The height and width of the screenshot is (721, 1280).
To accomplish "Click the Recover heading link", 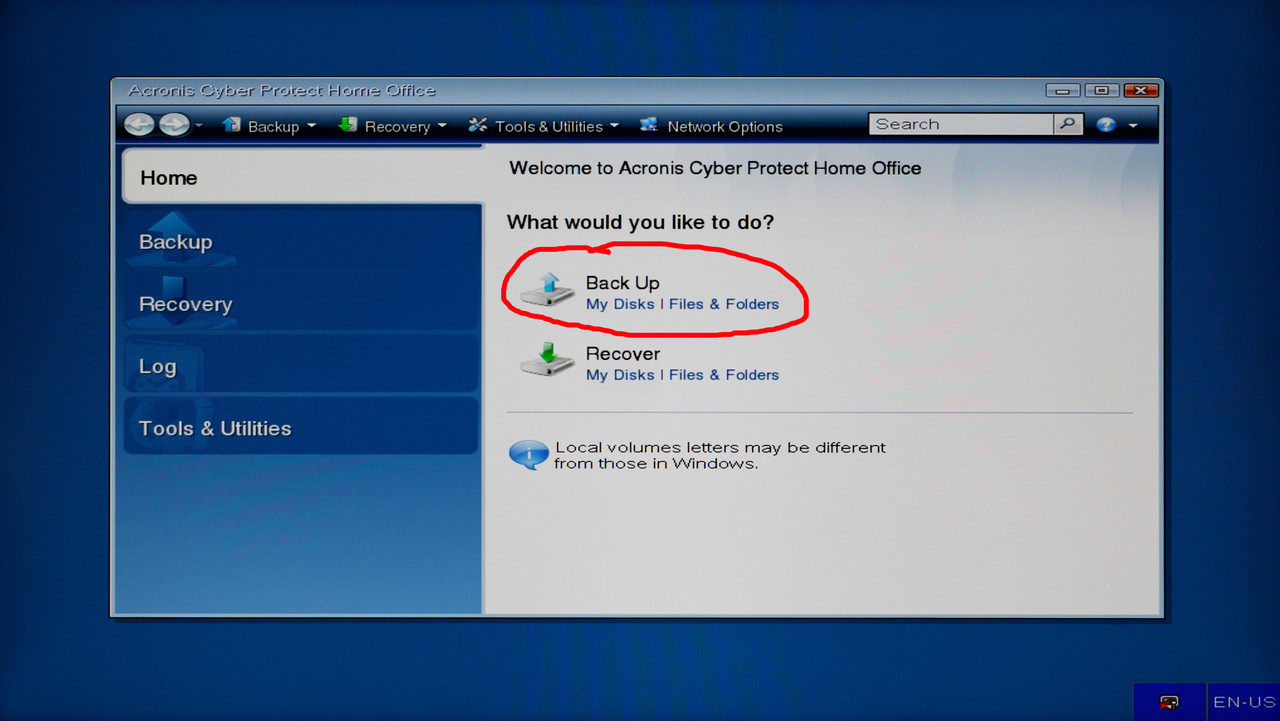I will [623, 354].
